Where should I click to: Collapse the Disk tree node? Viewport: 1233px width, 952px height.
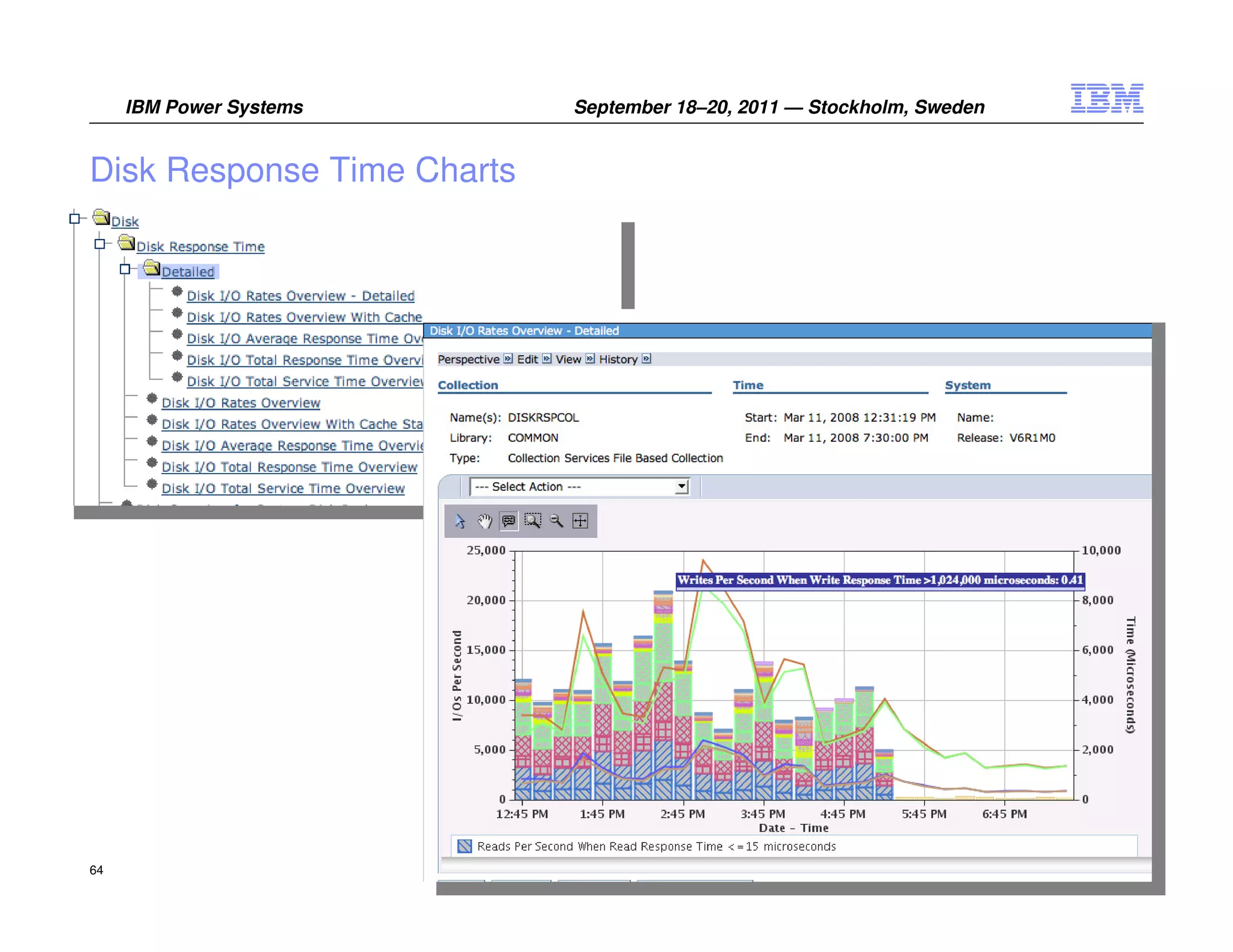tap(75, 218)
